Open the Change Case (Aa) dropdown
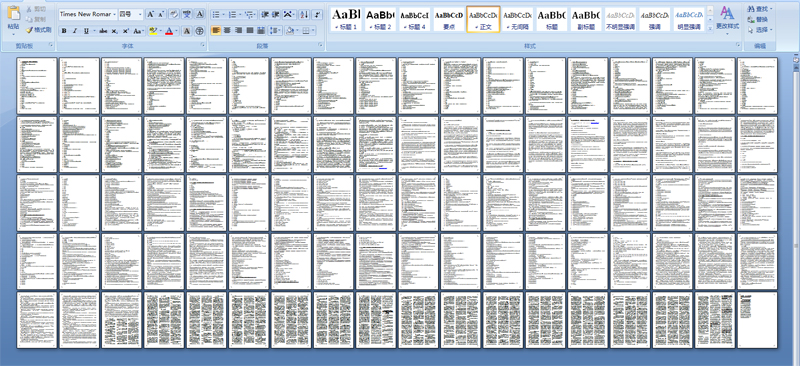The width and height of the screenshot is (800, 366). tap(139, 31)
